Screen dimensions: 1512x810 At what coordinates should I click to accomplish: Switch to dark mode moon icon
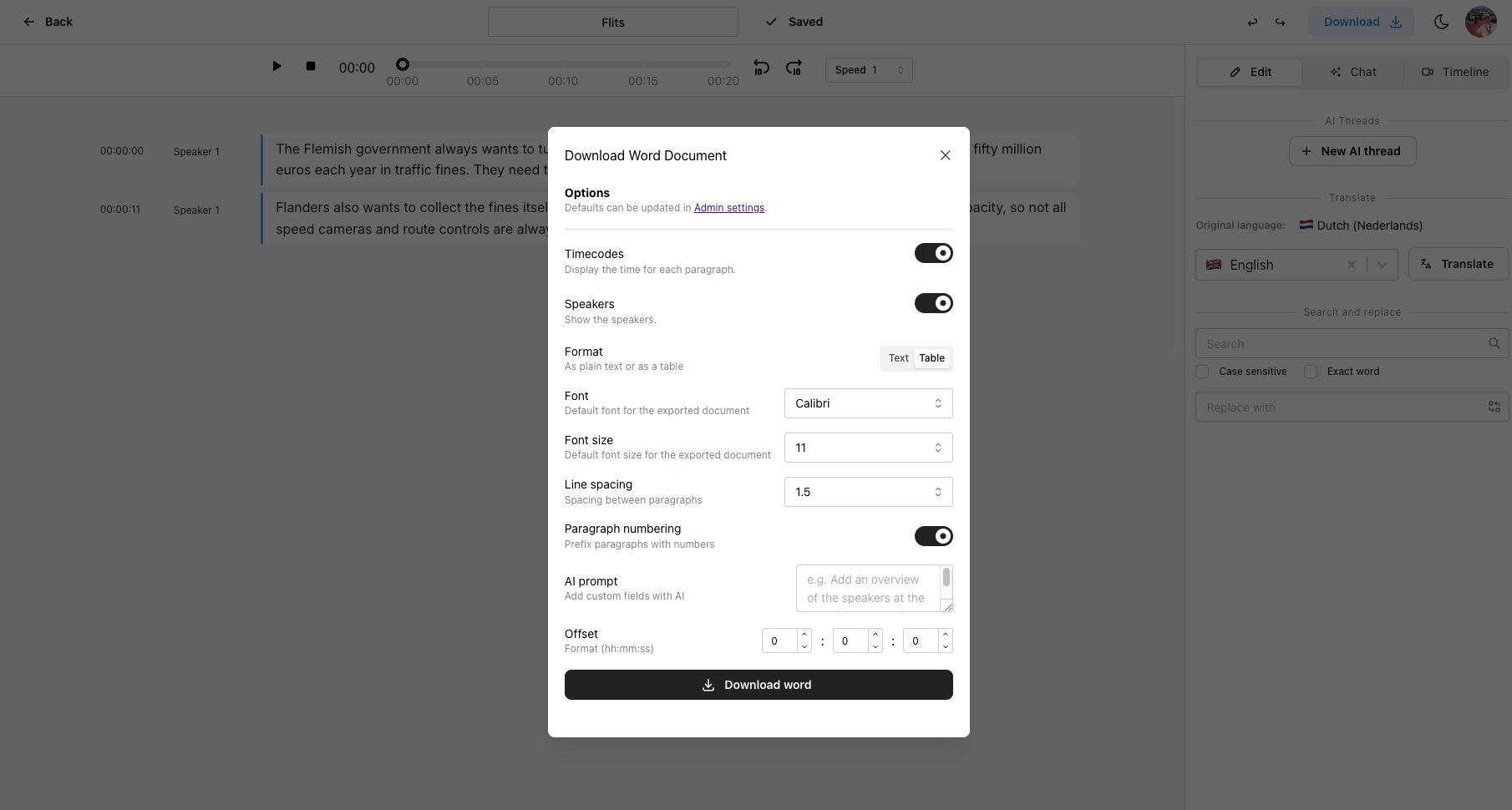click(x=1441, y=23)
